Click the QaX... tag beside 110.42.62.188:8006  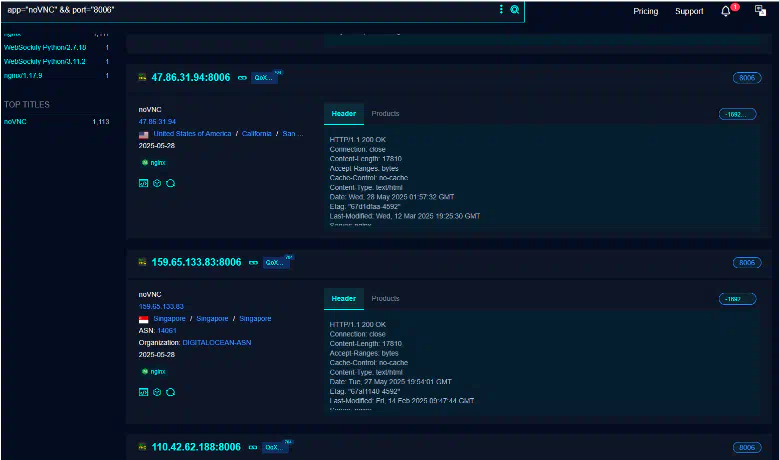[x=275, y=448]
